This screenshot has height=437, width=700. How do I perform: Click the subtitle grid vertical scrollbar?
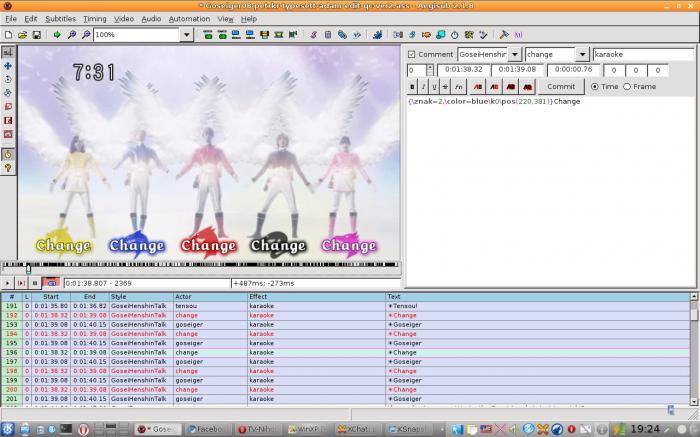[694, 349]
